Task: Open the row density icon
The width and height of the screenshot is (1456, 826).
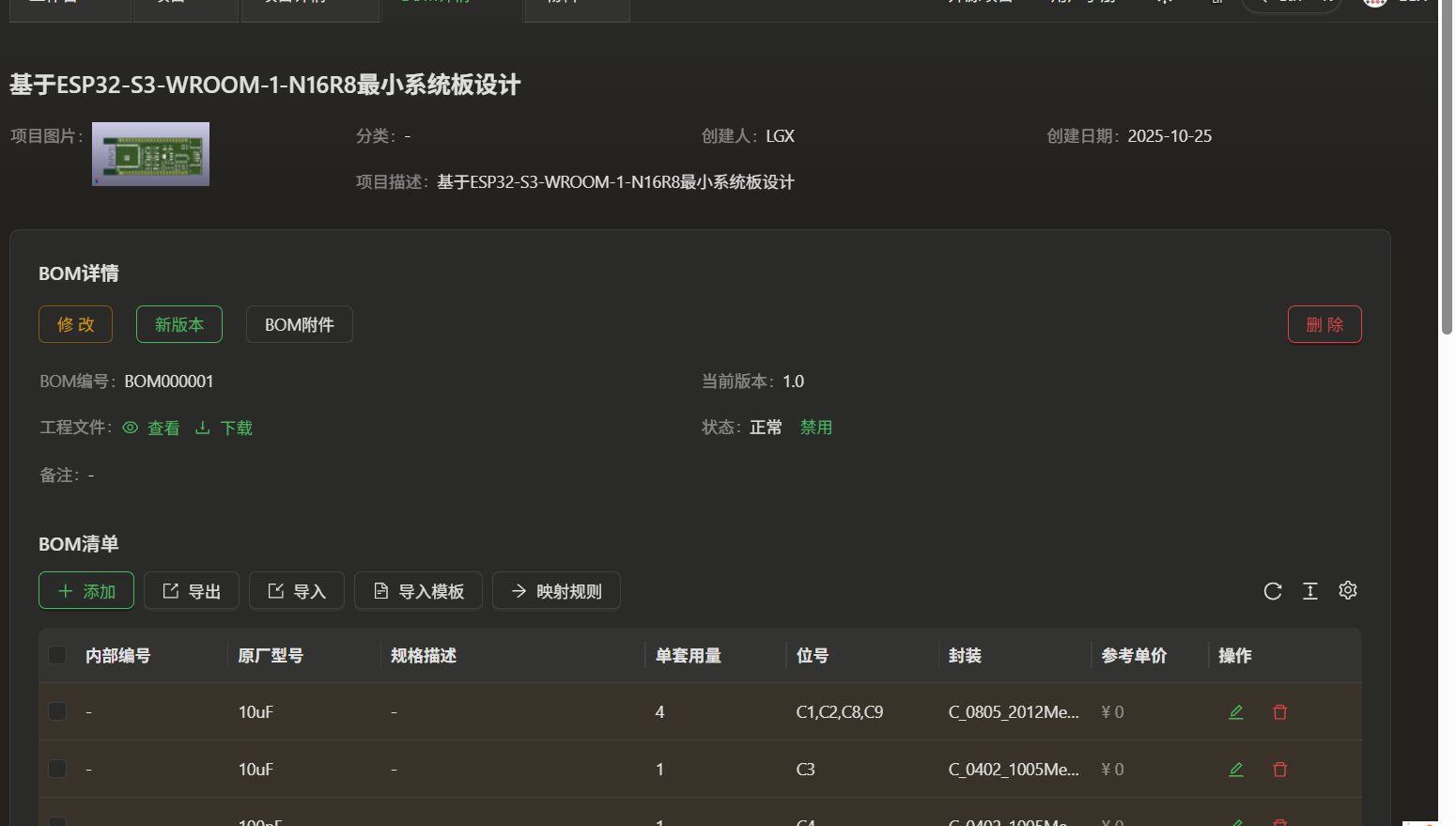Action: click(1310, 591)
